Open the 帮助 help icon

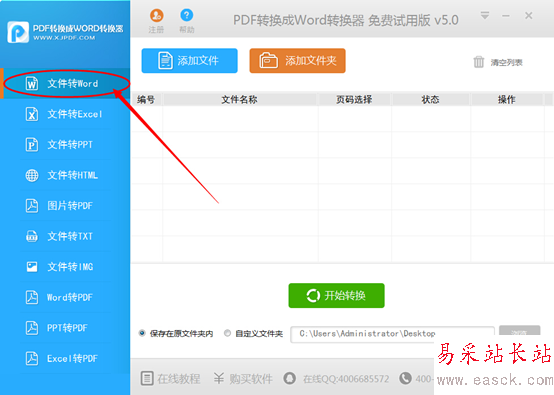point(187,15)
